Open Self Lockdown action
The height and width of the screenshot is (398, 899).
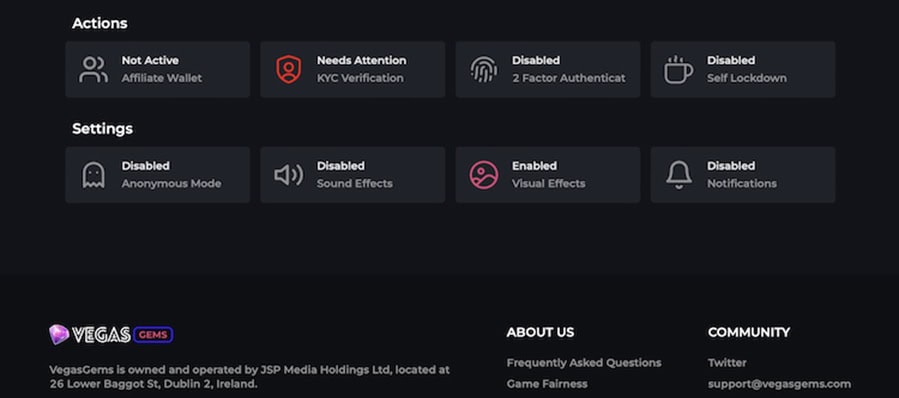coord(742,69)
